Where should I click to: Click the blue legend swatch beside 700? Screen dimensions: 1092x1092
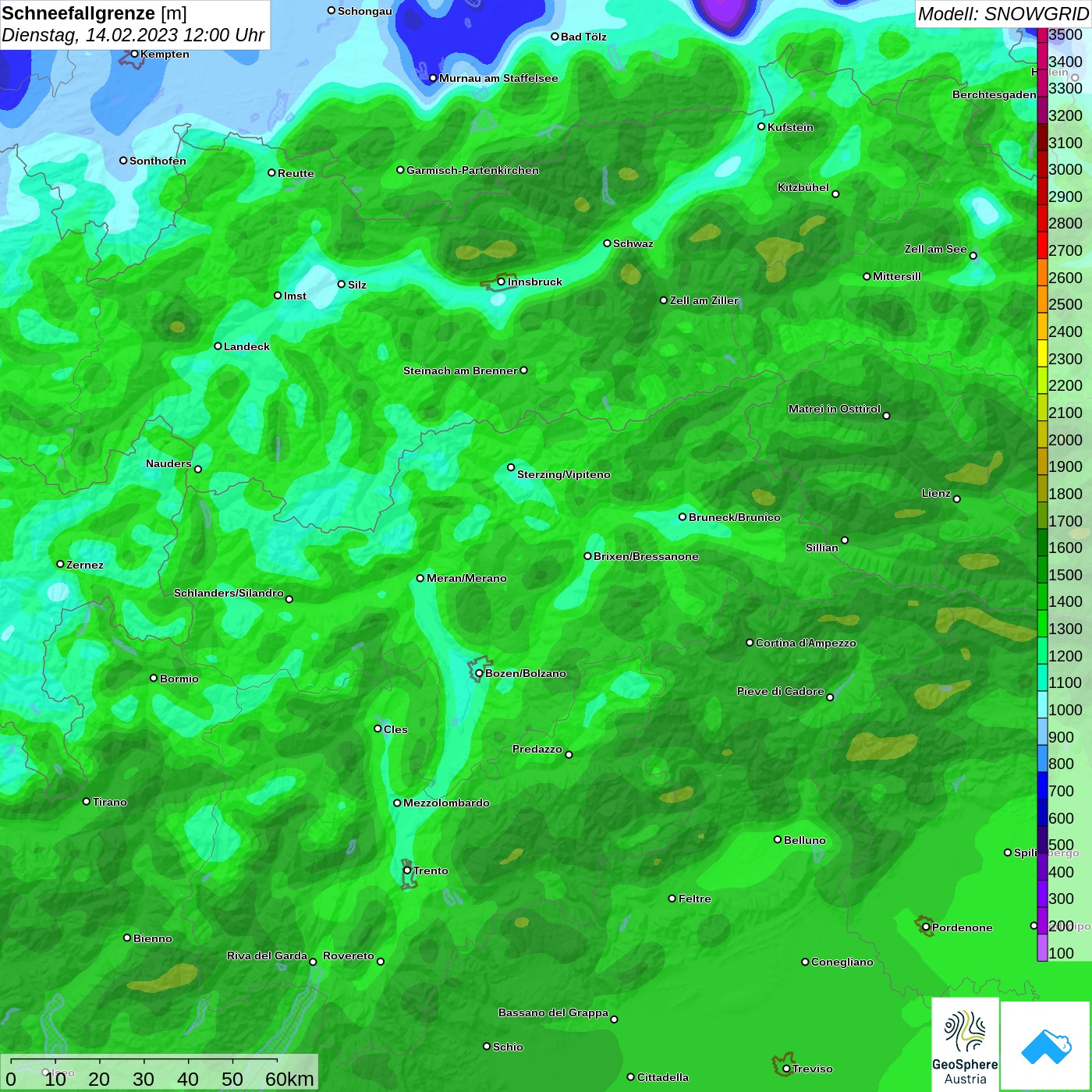point(1042,785)
